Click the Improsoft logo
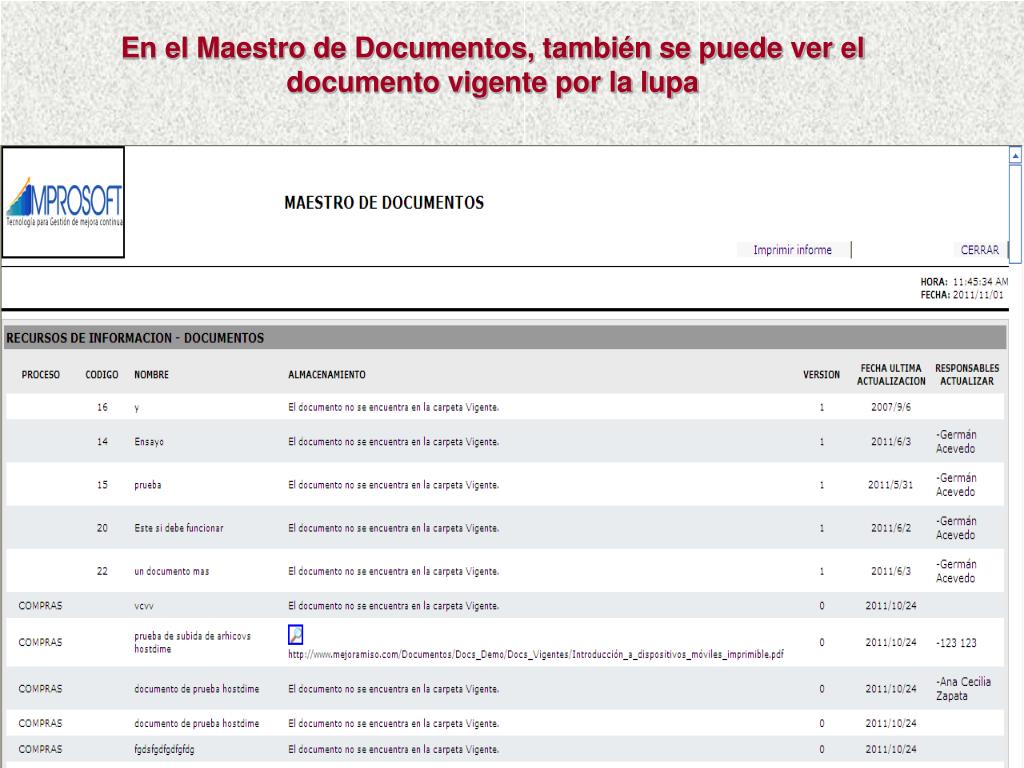This screenshot has width=1024, height=768. point(63,202)
